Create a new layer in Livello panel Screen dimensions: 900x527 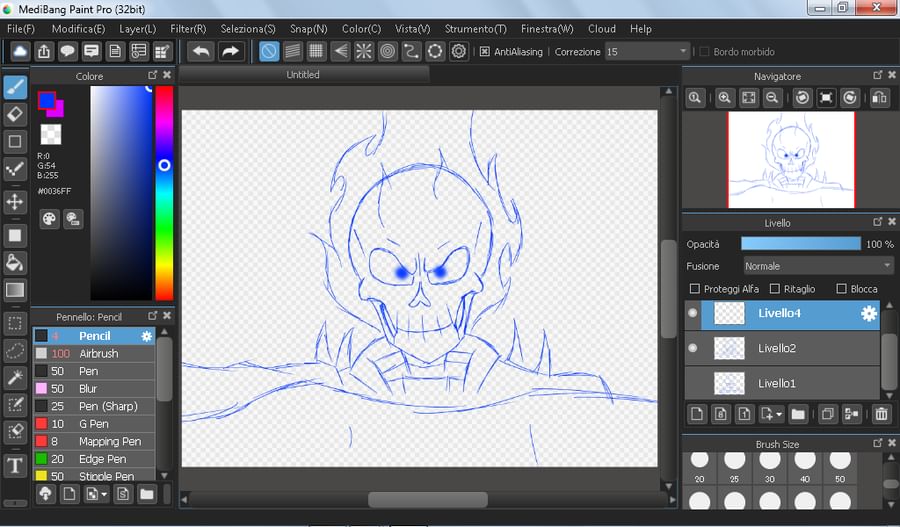pos(697,414)
